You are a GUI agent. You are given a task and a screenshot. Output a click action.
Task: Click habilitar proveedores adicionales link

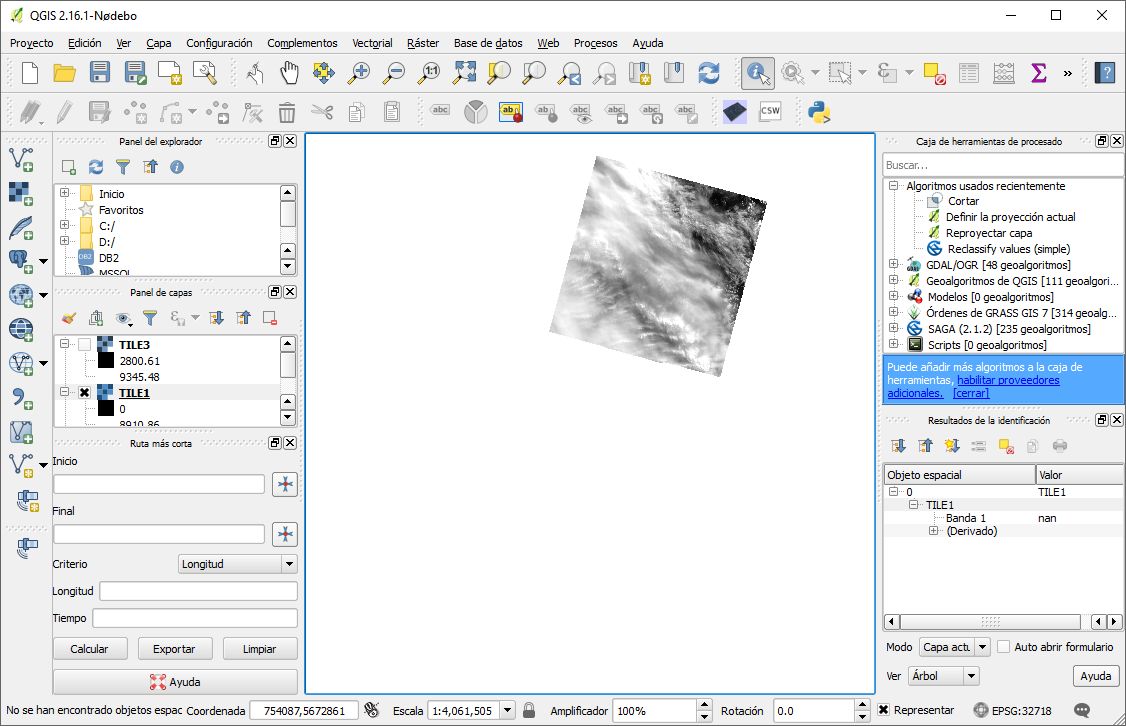tap(1008, 380)
